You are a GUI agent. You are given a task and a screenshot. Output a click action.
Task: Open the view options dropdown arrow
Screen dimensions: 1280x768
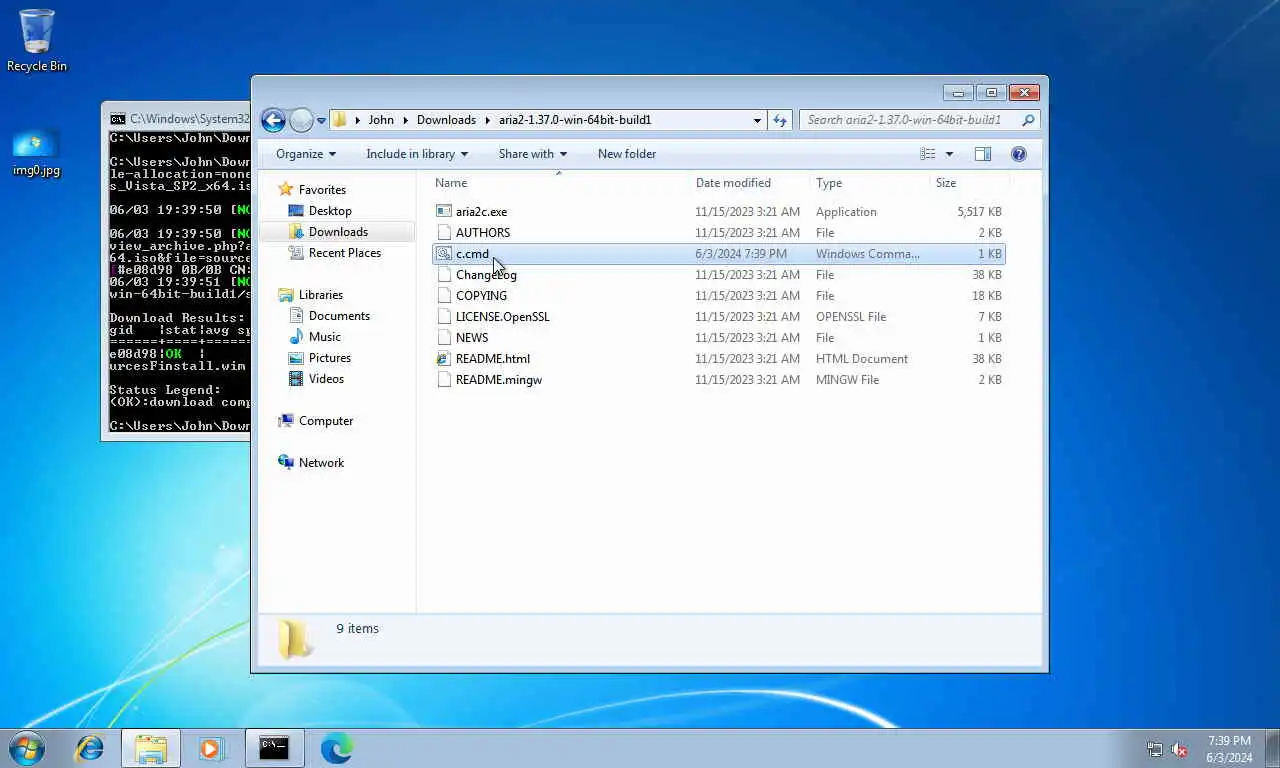[x=949, y=154]
